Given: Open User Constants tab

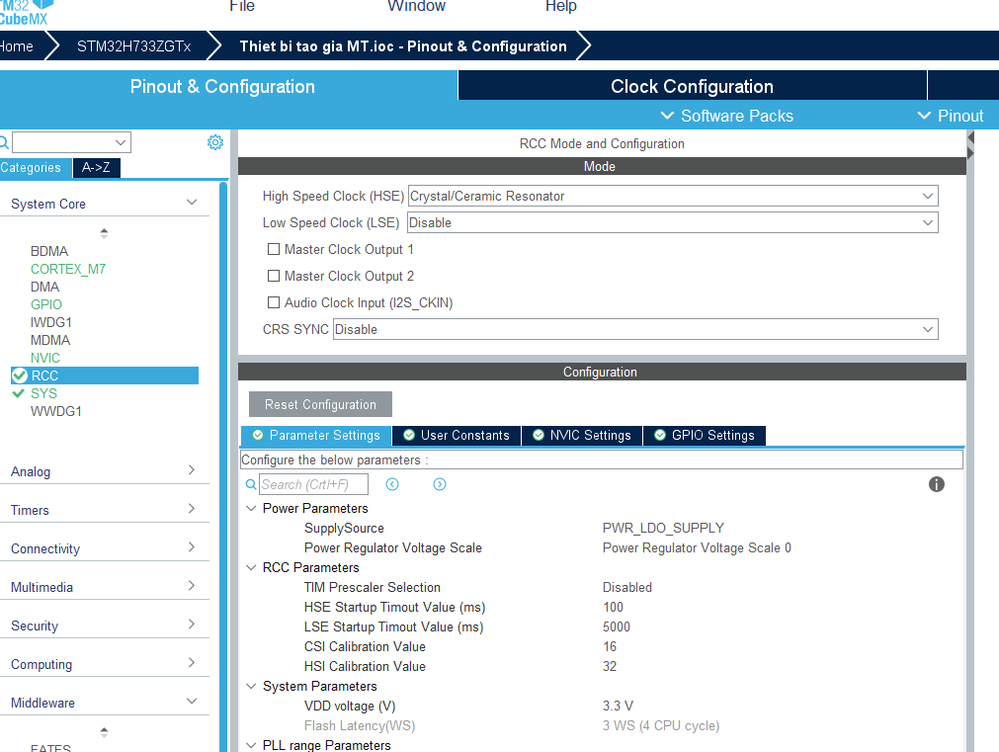Looking at the screenshot, I should pos(457,435).
